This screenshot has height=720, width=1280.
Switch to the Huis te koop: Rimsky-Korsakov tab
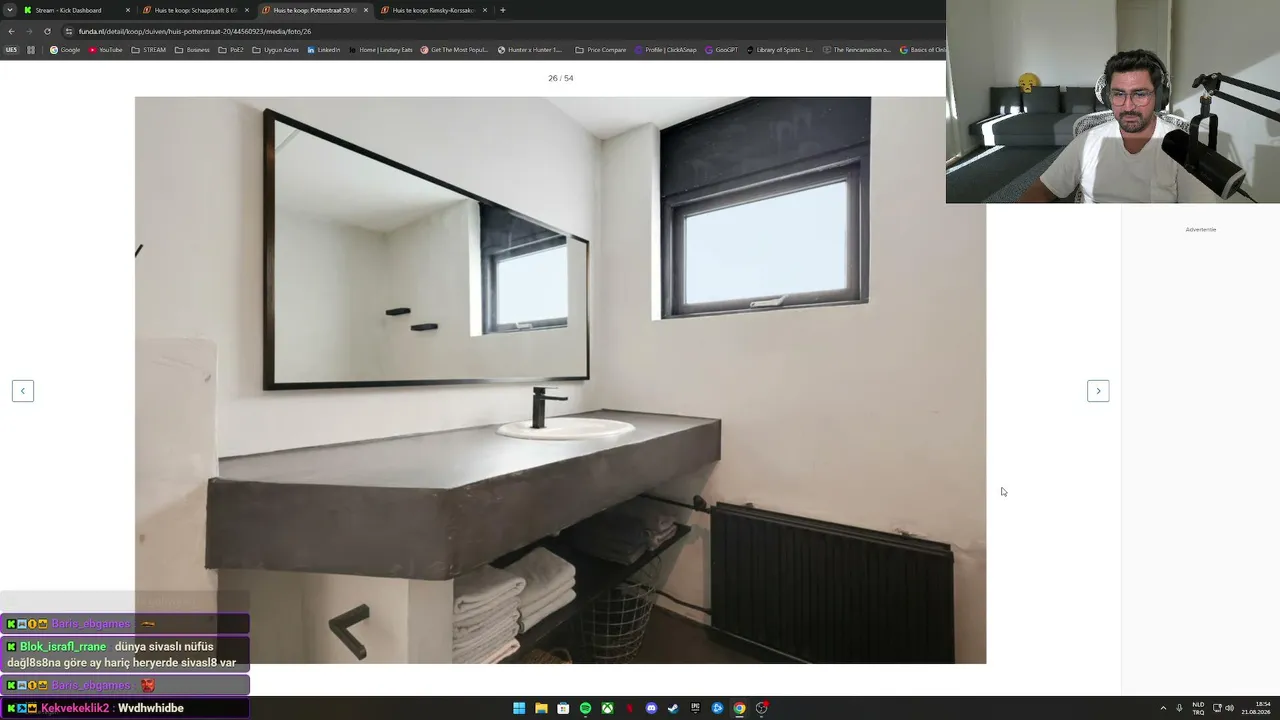tap(434, 10)
